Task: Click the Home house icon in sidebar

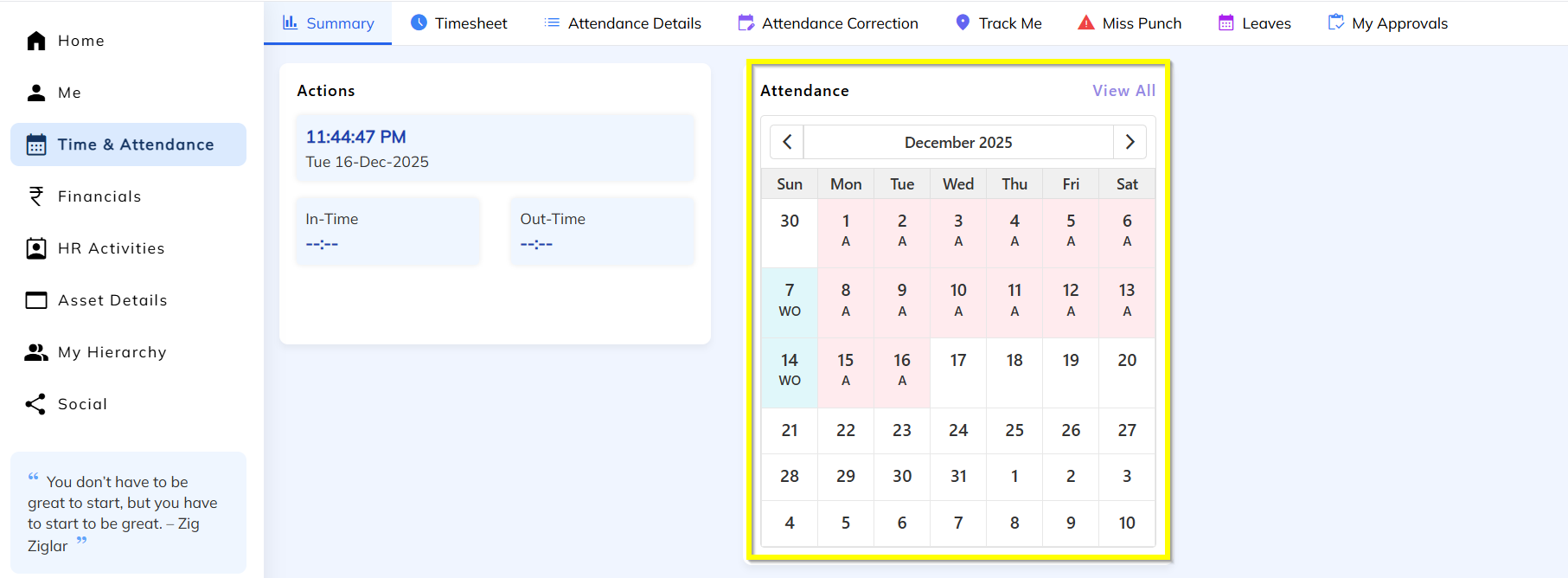Action: 36,41
